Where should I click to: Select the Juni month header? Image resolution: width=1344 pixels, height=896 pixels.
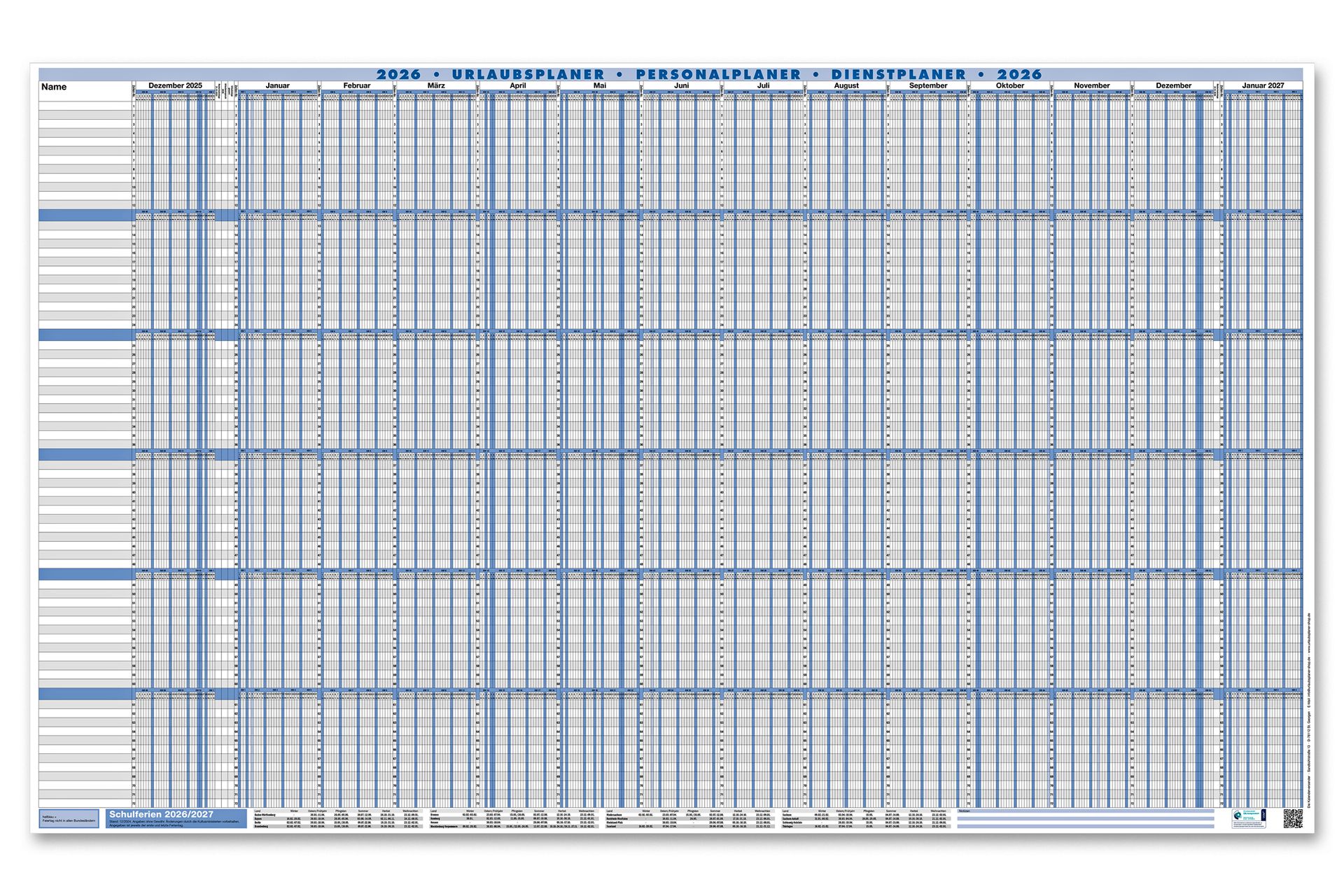681,85
